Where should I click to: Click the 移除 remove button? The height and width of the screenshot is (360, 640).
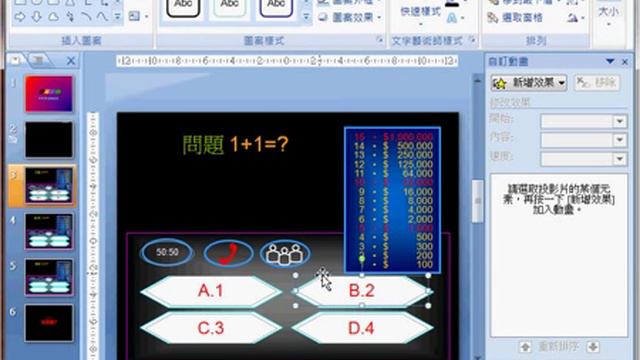click(x=597, y=83)
